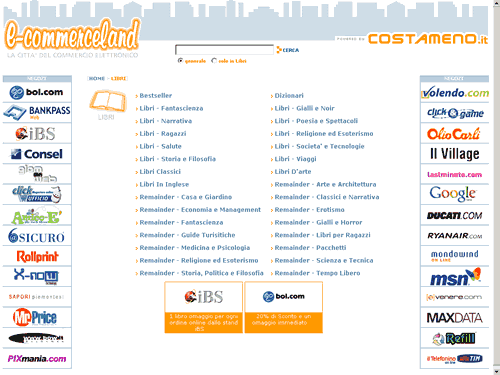This screenshot has height=375, width=500.
Task: Click the CERCA search button
Action: pyautogui.click(x=288, y=50)
